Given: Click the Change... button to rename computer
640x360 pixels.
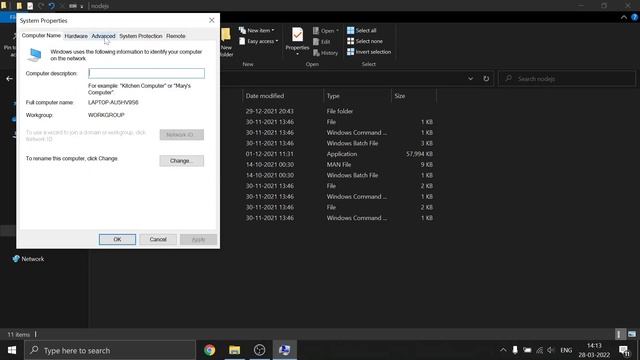Looking at the screenshot, I should (182, 161).
